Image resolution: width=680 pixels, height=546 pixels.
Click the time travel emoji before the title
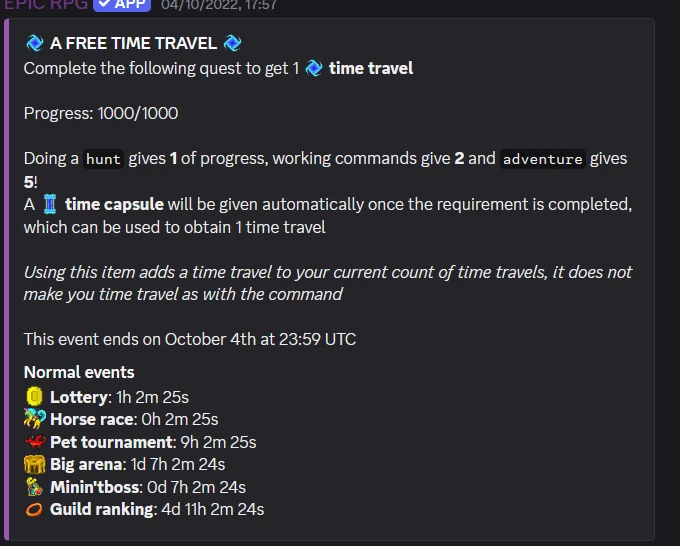(34, 43)
